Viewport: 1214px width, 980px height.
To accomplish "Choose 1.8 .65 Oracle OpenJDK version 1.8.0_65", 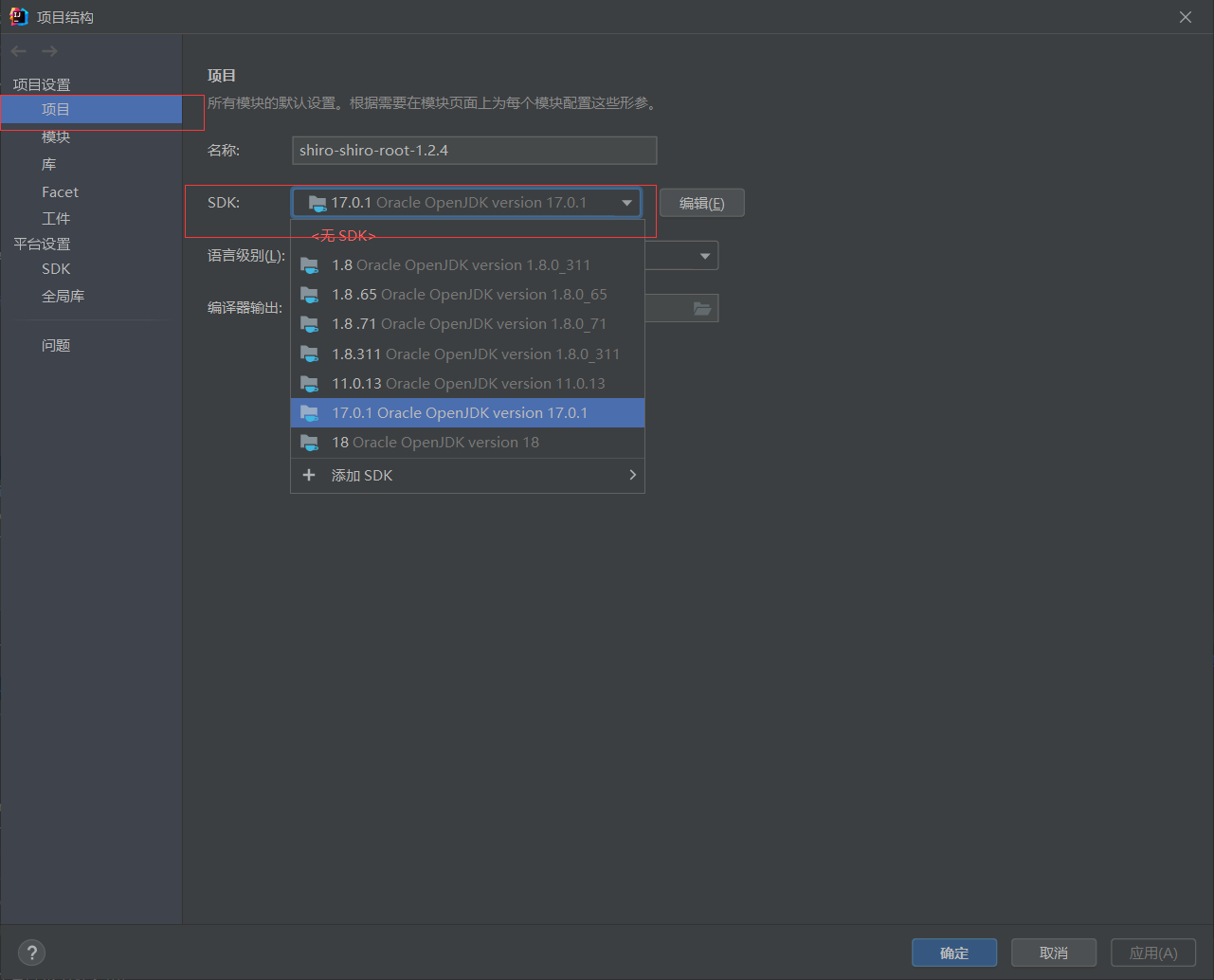I will click(467, 295).
